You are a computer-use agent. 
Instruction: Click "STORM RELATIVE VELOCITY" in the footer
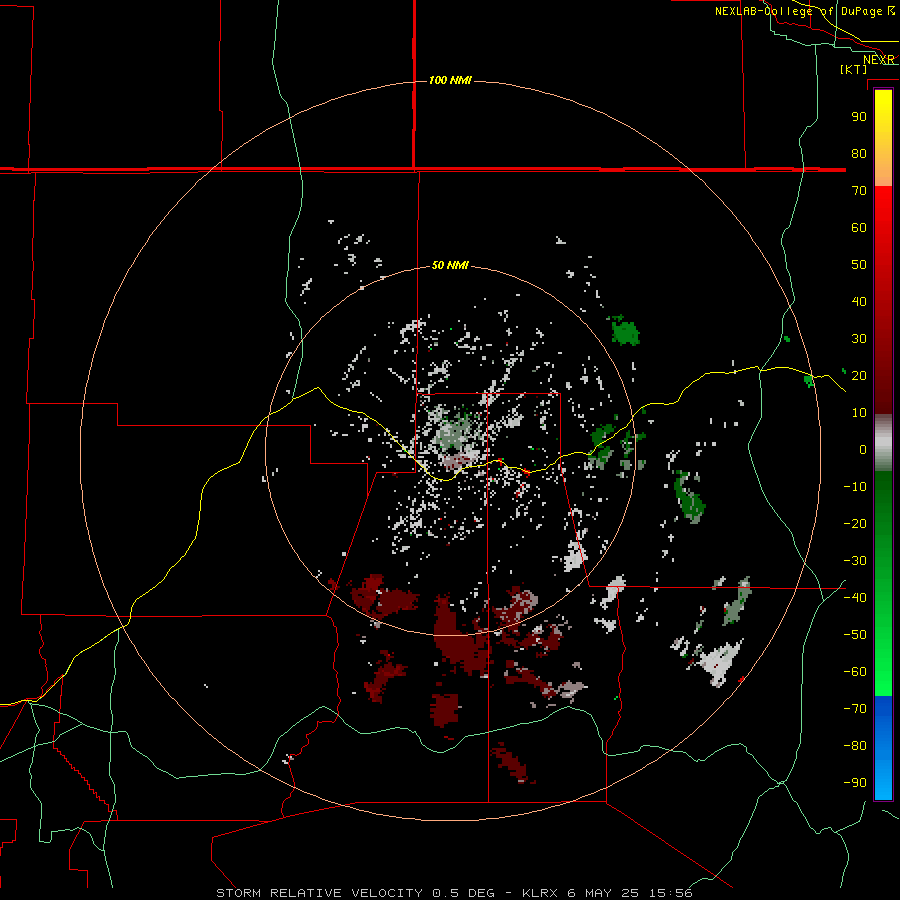pyautogui.click(x=320, y=893)
